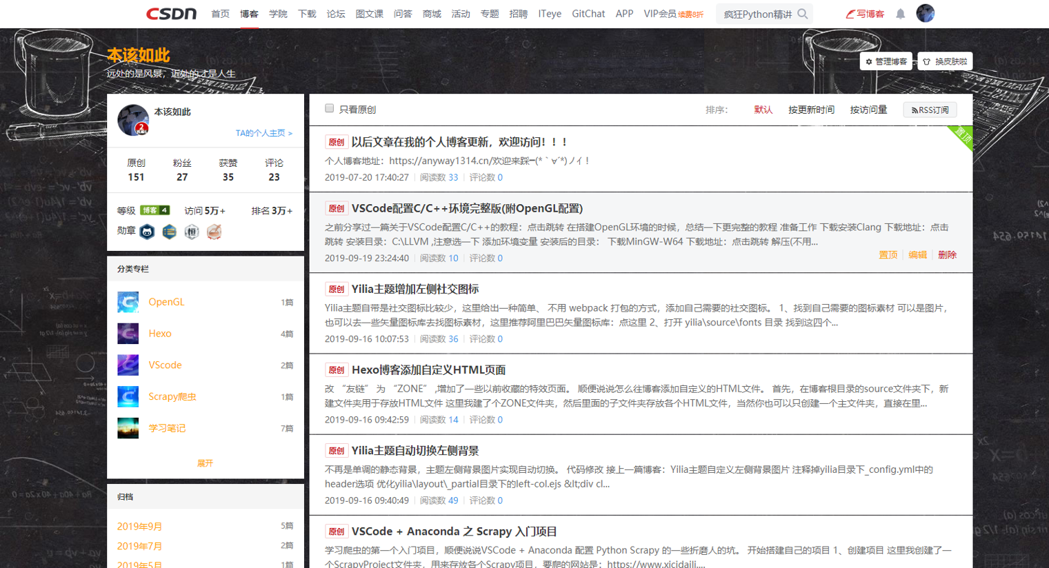
Task: Click the search magnifier icon
Action: 803,13
